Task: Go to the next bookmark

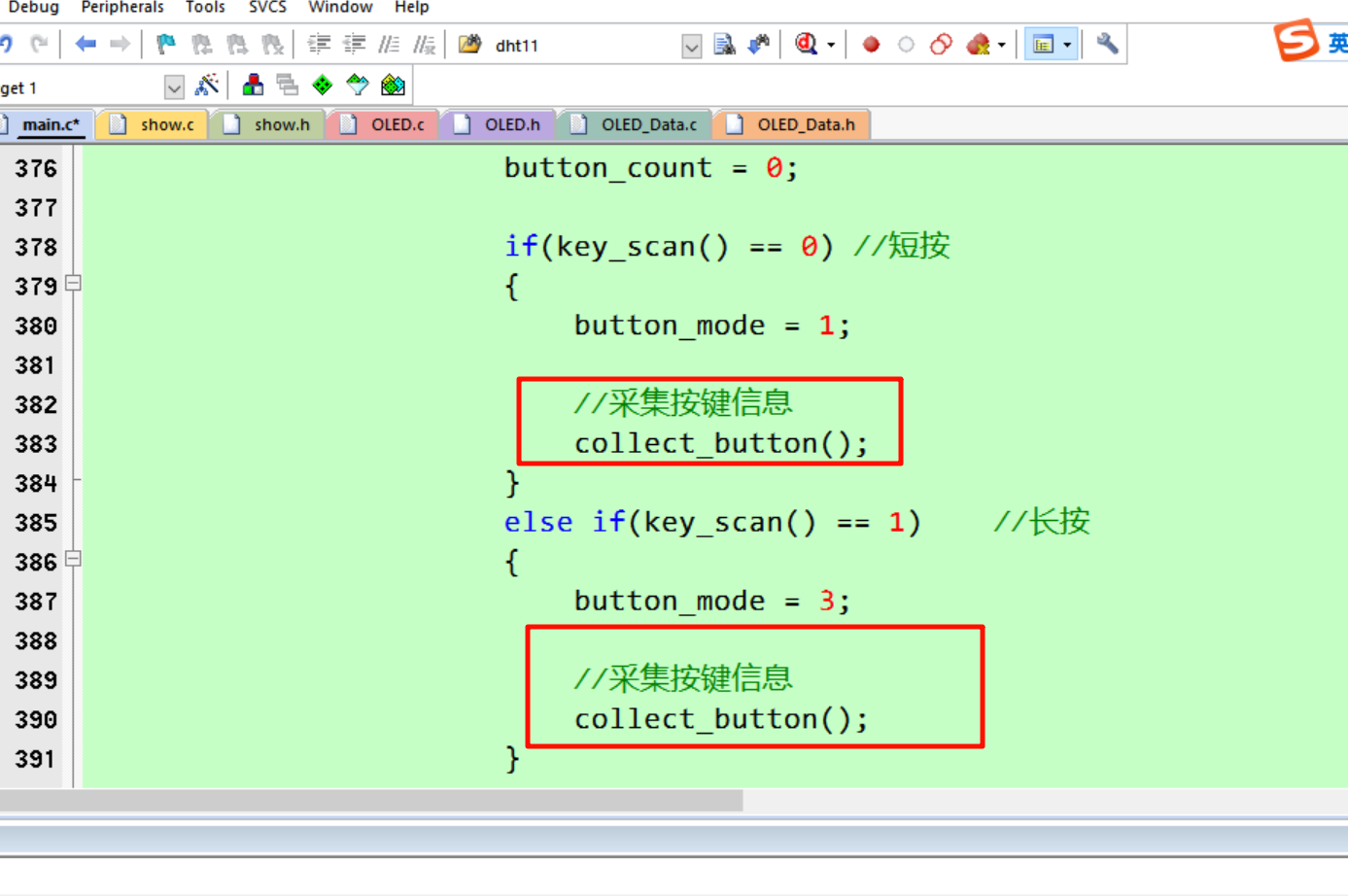Action: coord(237,44)
